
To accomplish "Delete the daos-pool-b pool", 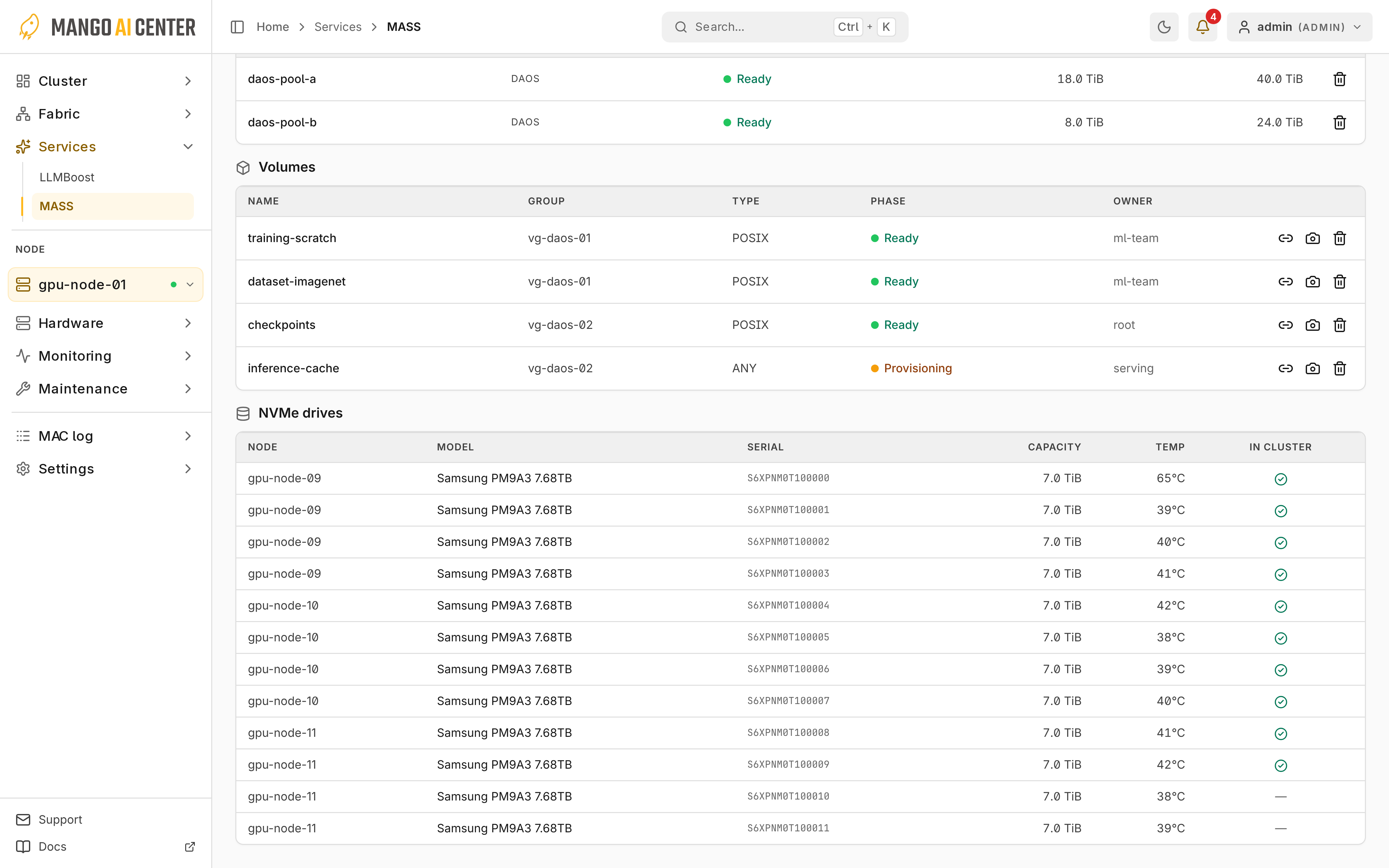I will tap(1339, 122).
